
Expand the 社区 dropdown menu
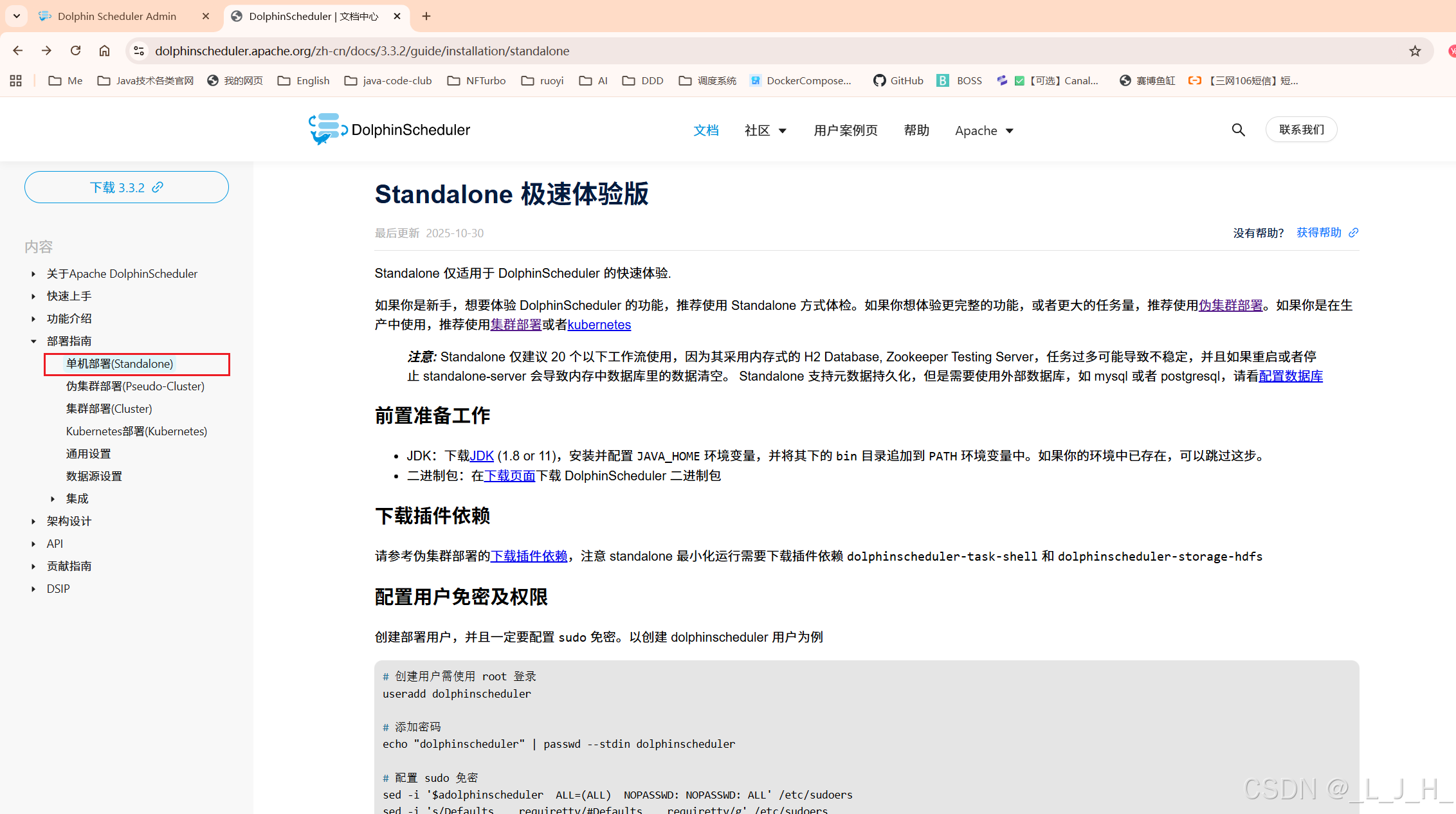[x=765, y=131]
